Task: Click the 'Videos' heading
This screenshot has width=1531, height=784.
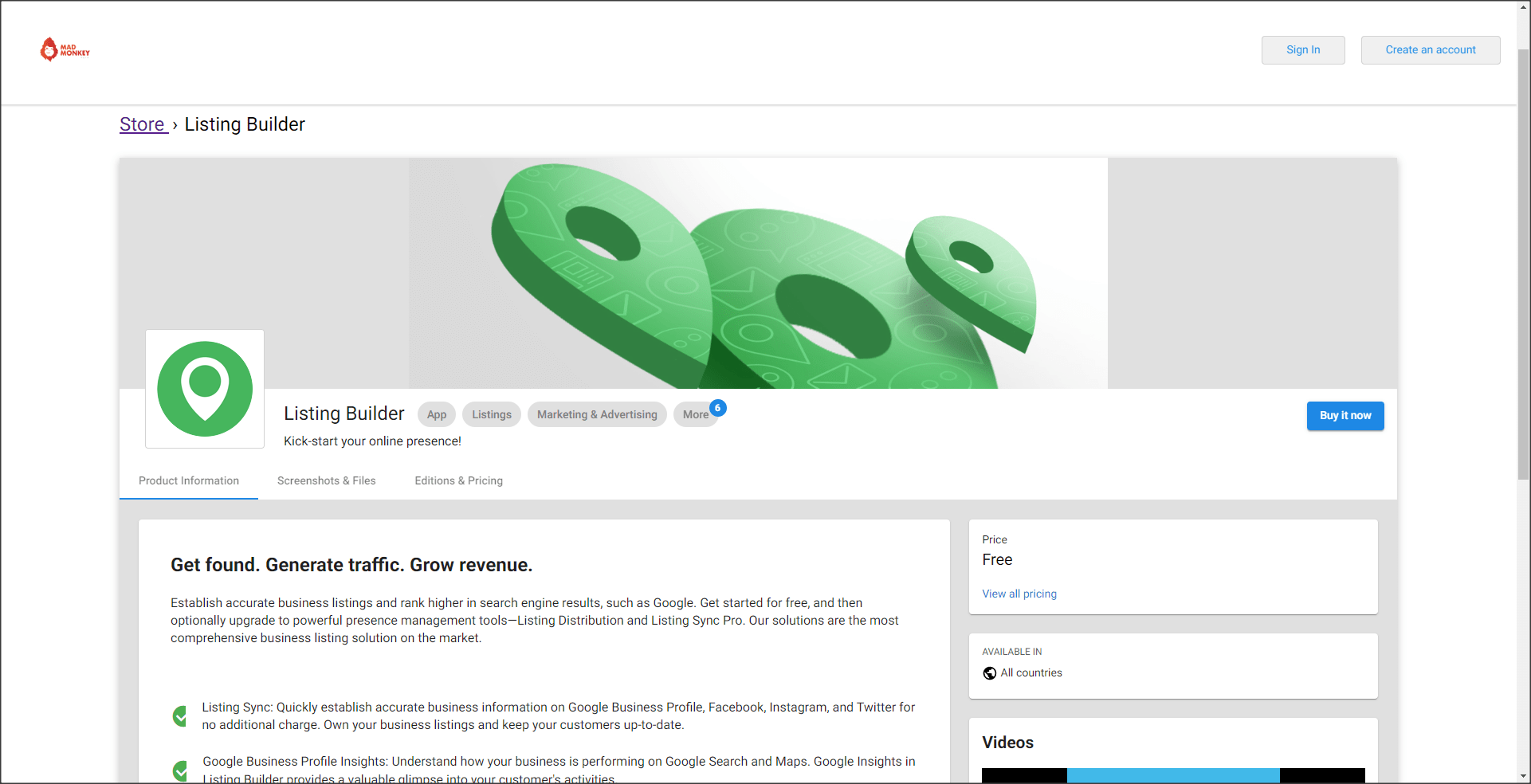Action: (x=1007, y=743)
